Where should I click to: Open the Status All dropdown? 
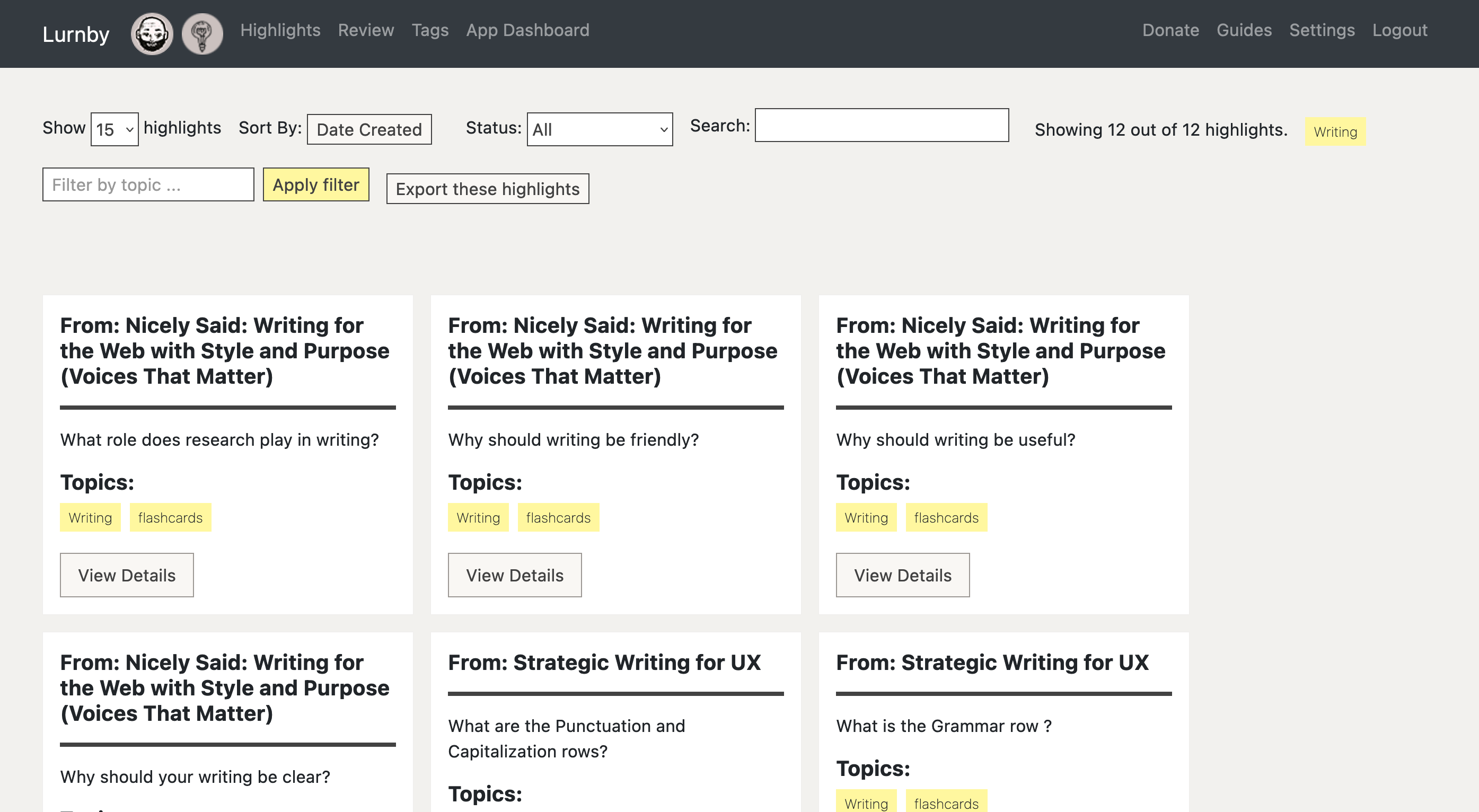(x=599, y=129)
